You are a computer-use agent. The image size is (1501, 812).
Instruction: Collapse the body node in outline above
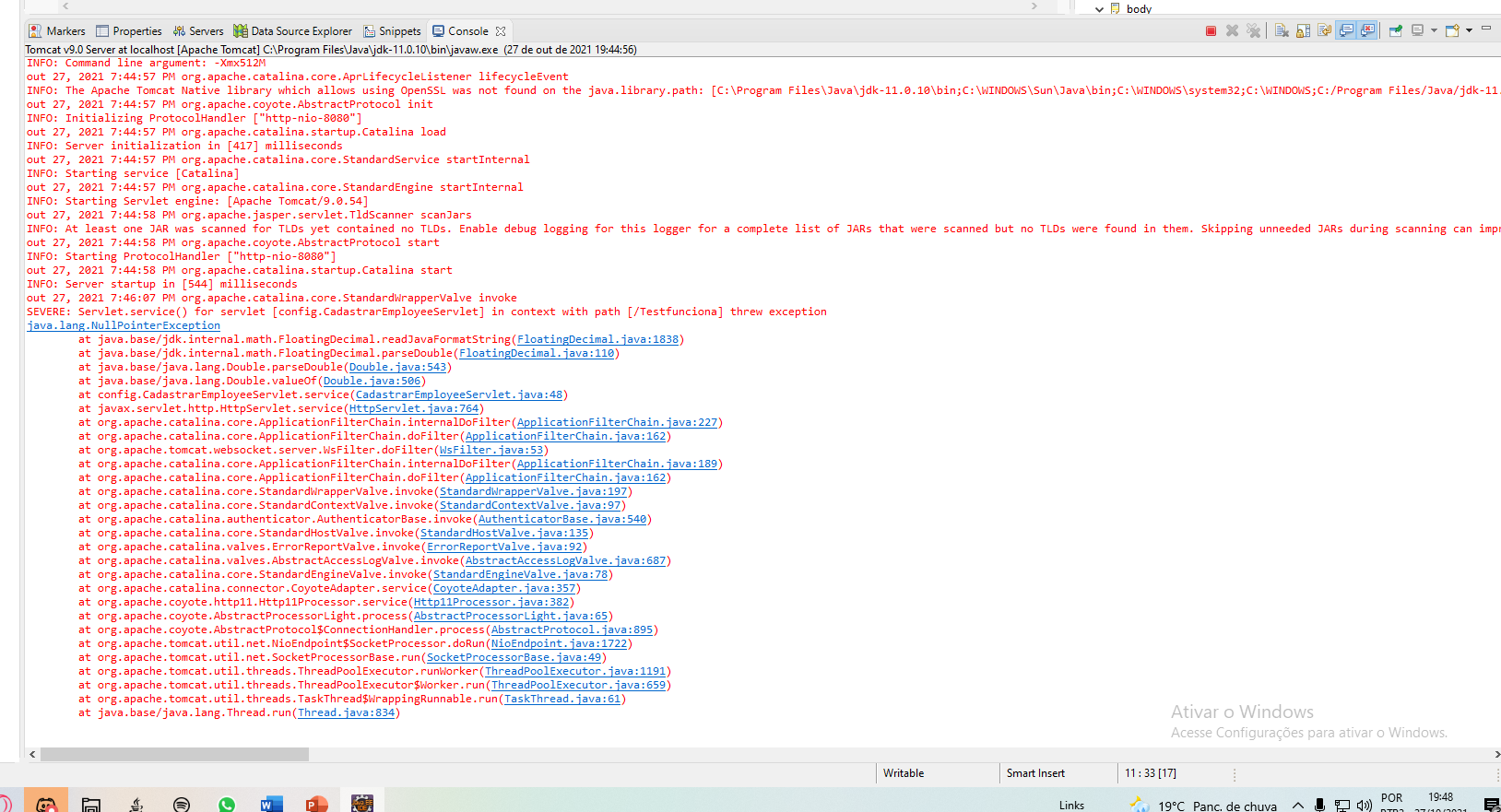(x=1099, y=9)
